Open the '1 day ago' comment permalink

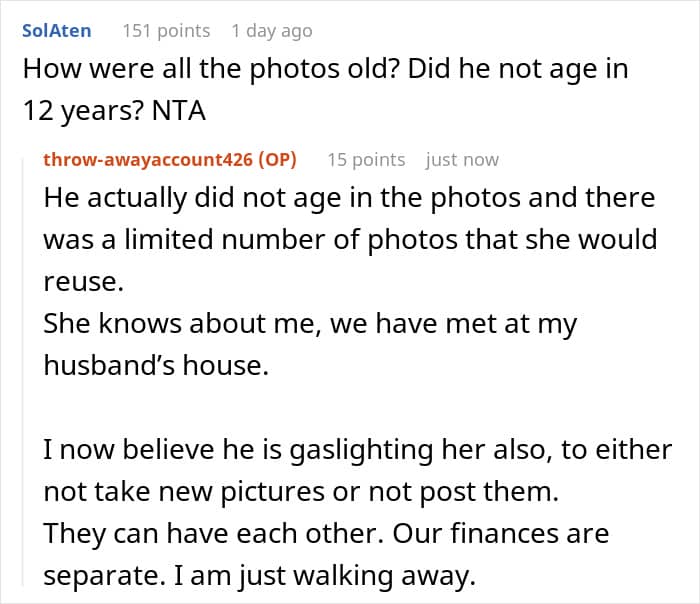pyautogui.click(x=271, y=30)
